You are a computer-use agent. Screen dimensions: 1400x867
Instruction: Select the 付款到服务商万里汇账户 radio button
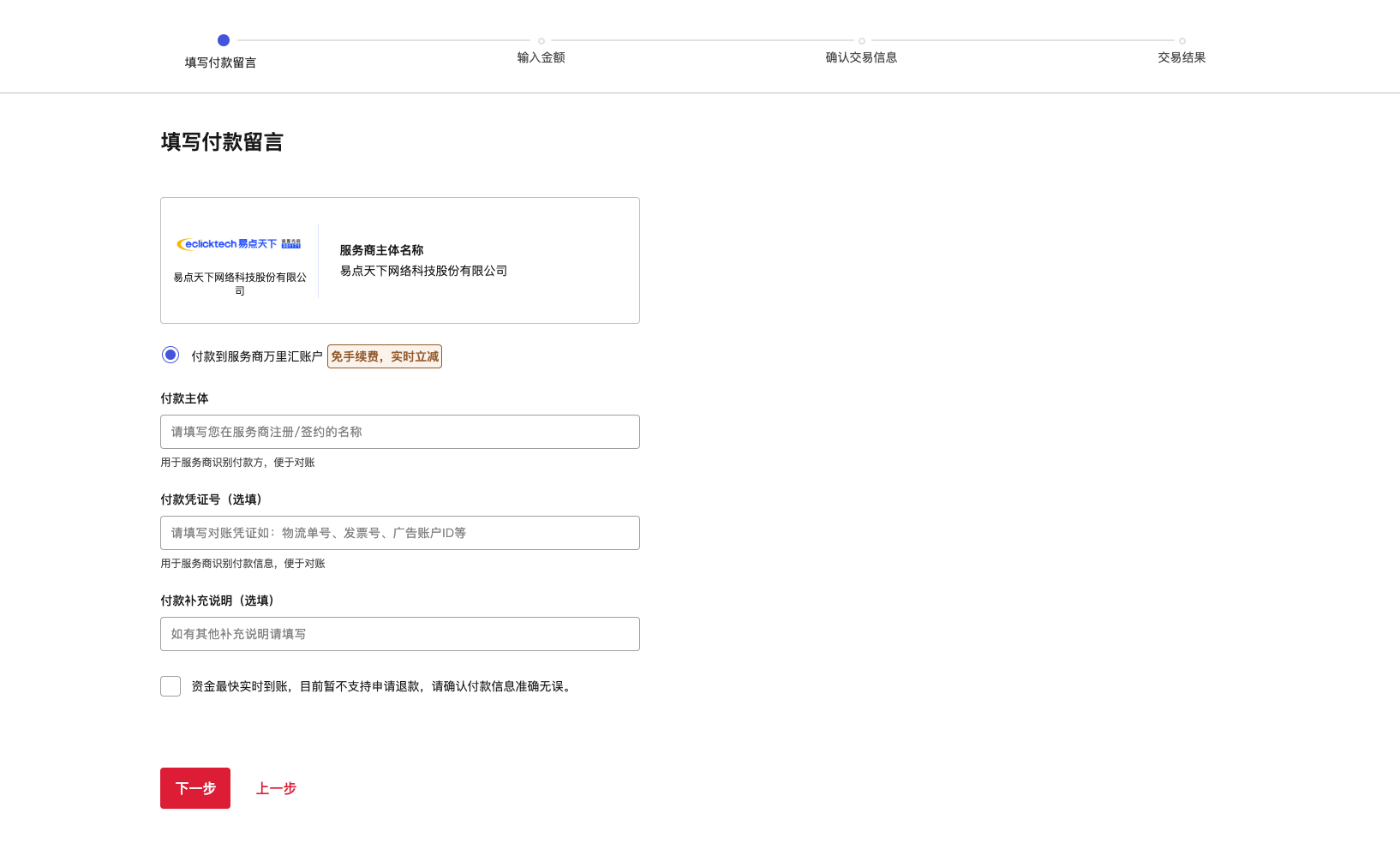pos(170,354)
